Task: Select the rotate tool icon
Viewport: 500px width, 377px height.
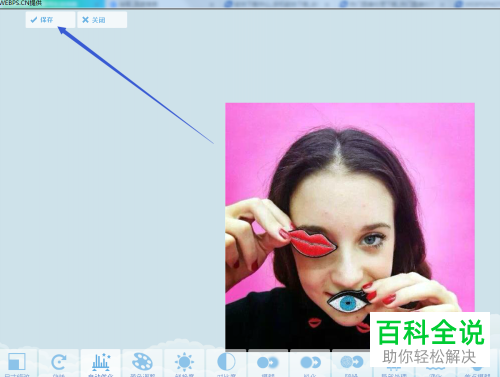Action: (59, 362)
